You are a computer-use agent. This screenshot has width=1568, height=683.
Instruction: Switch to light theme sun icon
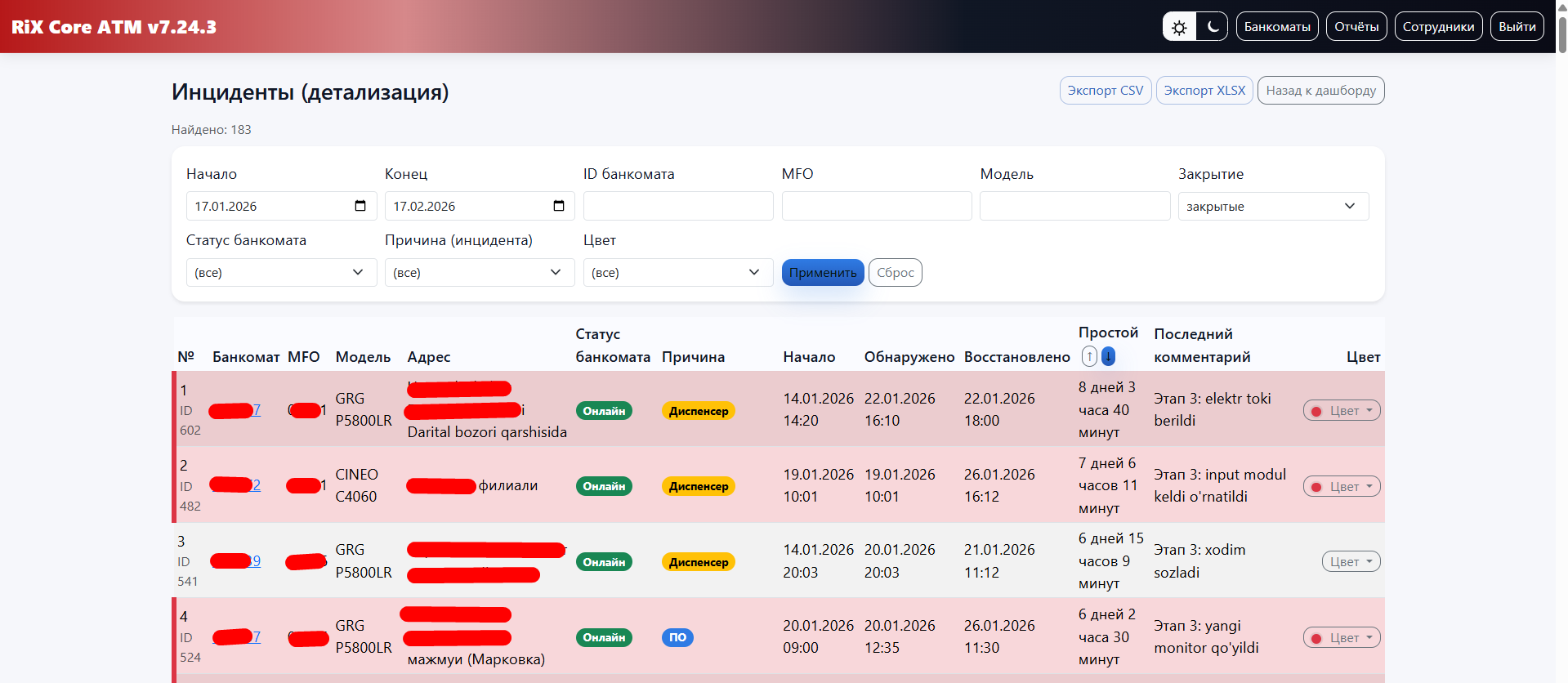tap(1179, 27)
